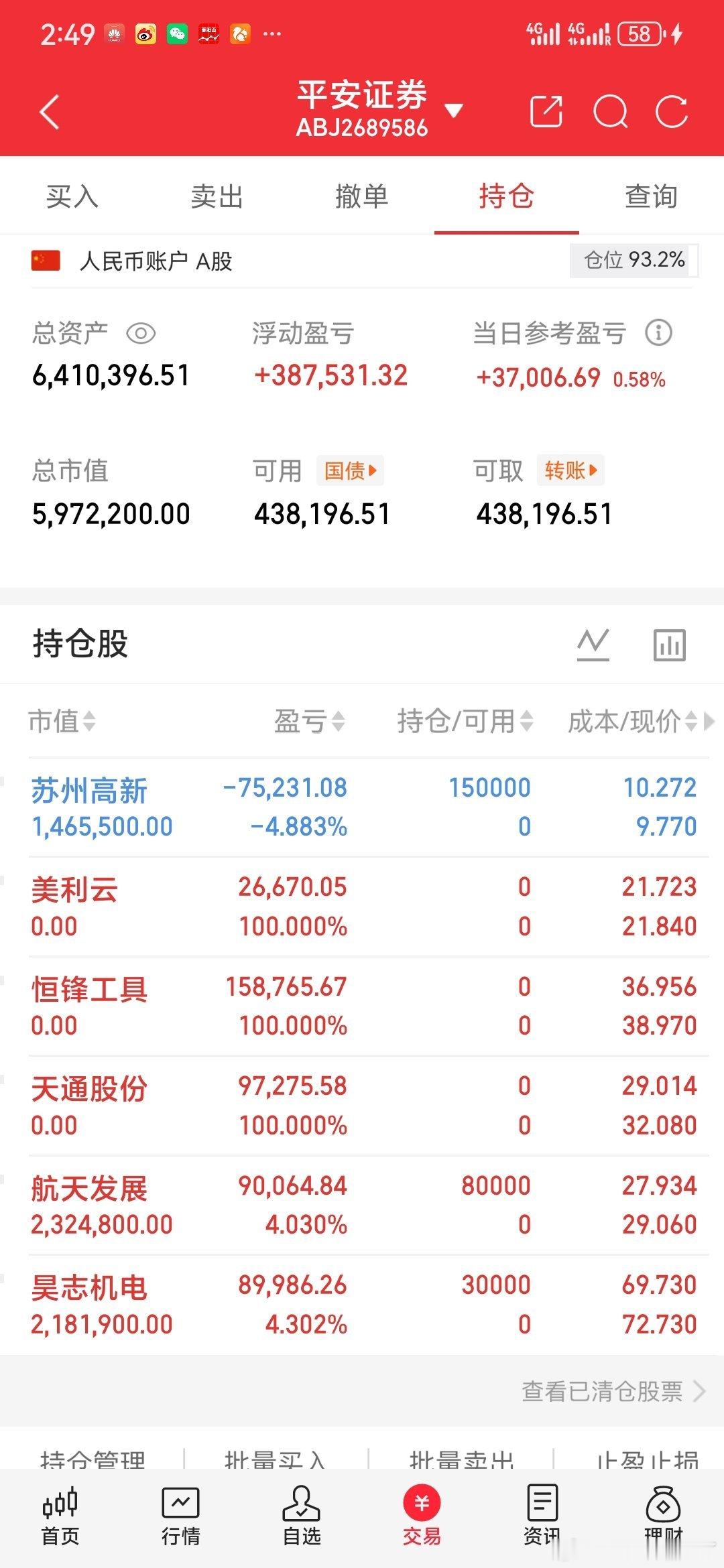
Task: Tap floating profit +387,531.32
Action: click(x=331, y=375)
